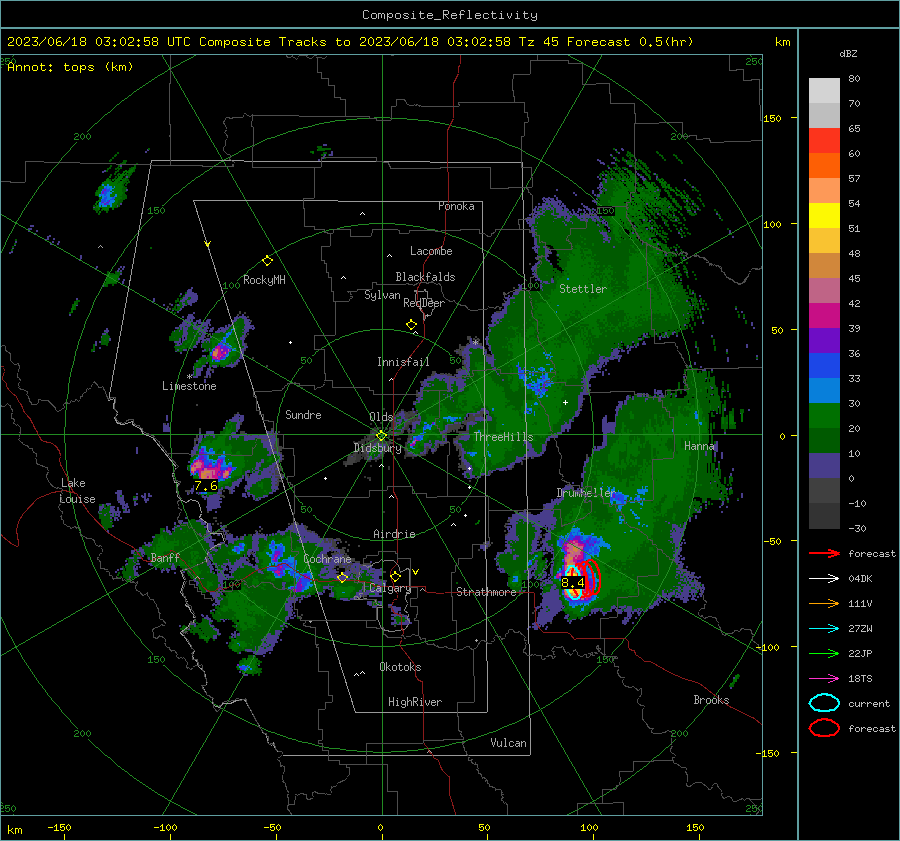Click the Banff town label
Image resolution: width=900 pixels, height=841 pixels.
(x=165, y=557)
